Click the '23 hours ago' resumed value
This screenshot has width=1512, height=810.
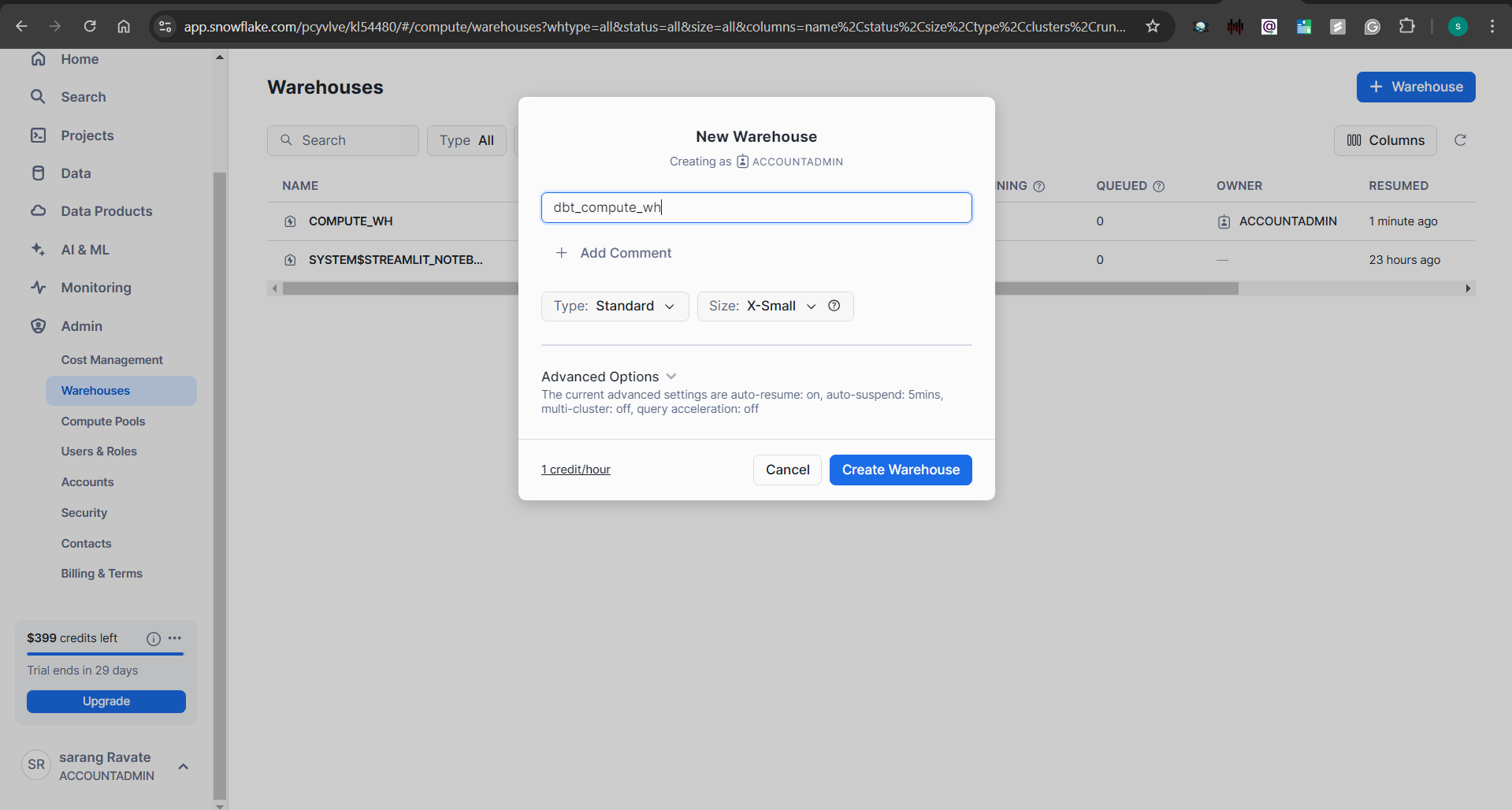click(1405, 260)
